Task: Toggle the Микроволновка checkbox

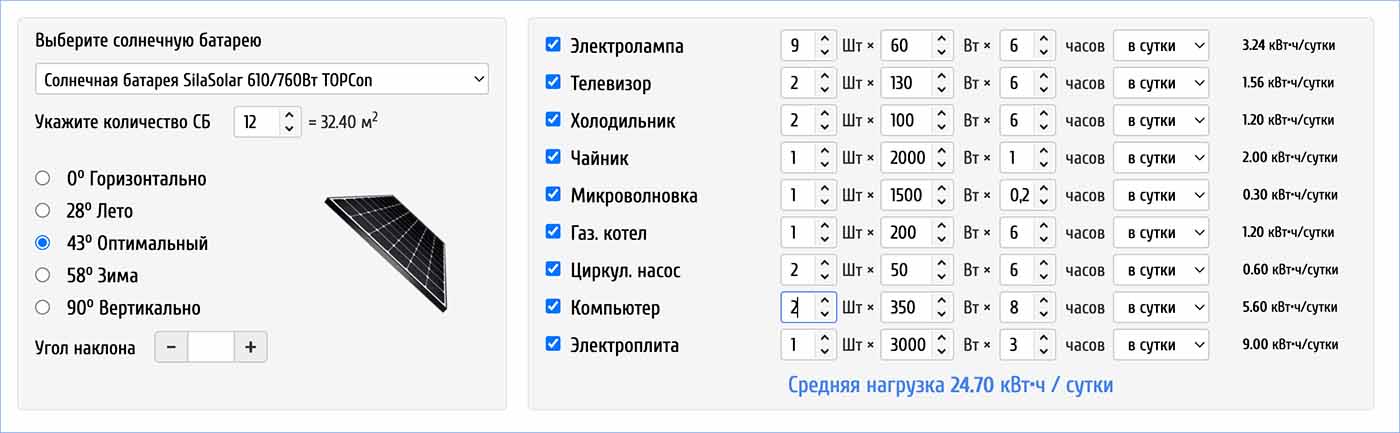Action: coord(553,194)
